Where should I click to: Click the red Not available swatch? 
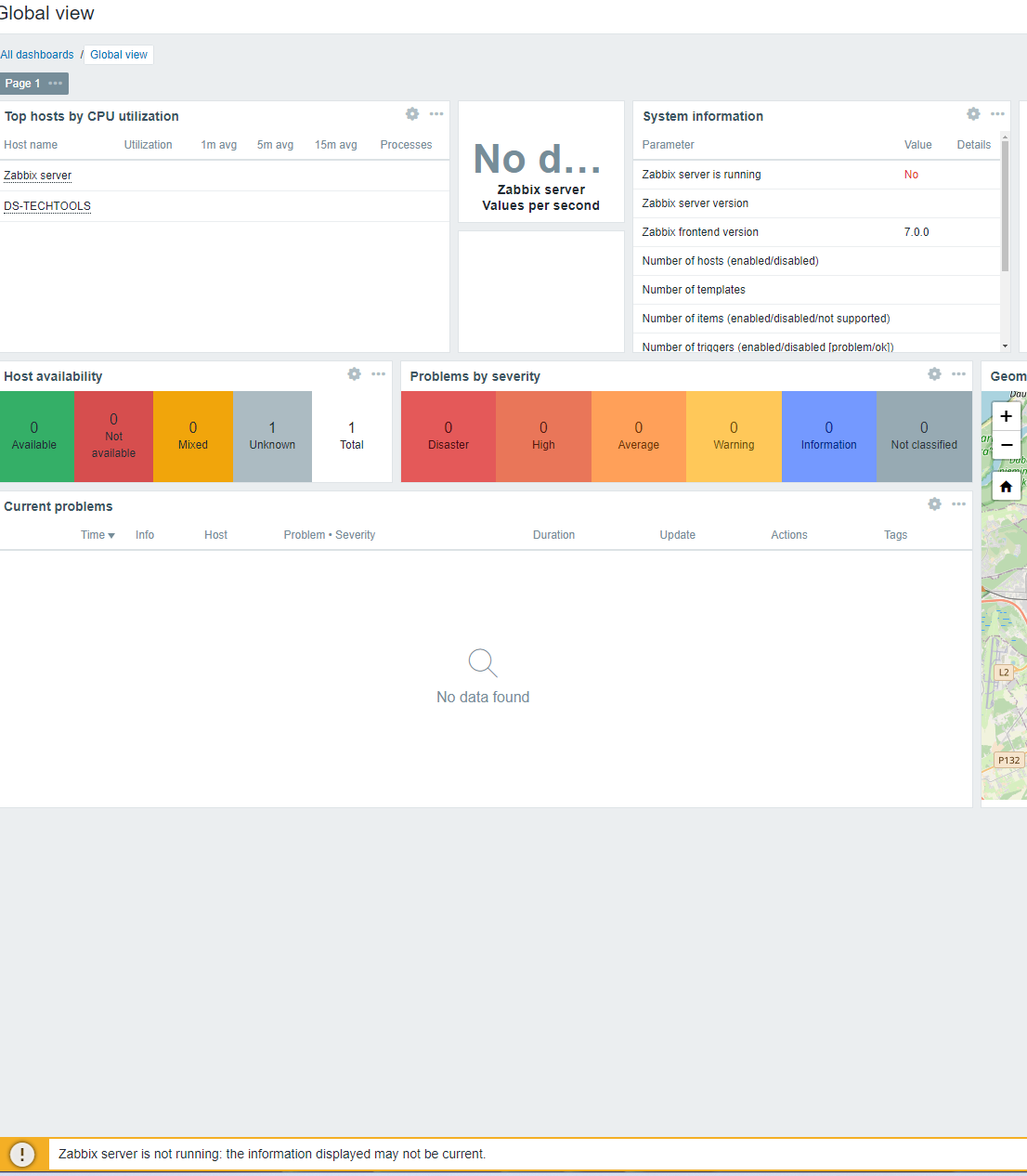coord(113,437)
